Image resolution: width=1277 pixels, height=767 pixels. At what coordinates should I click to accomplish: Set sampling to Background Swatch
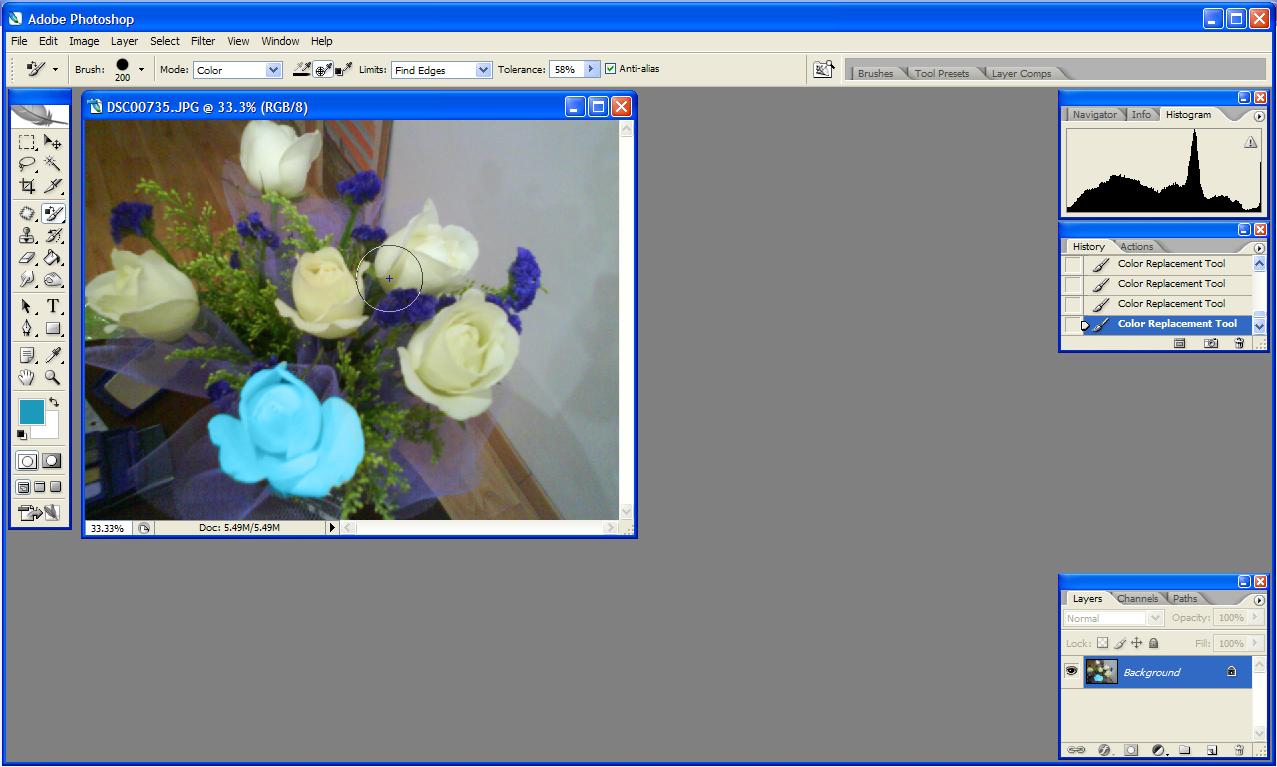coord(344,69)
